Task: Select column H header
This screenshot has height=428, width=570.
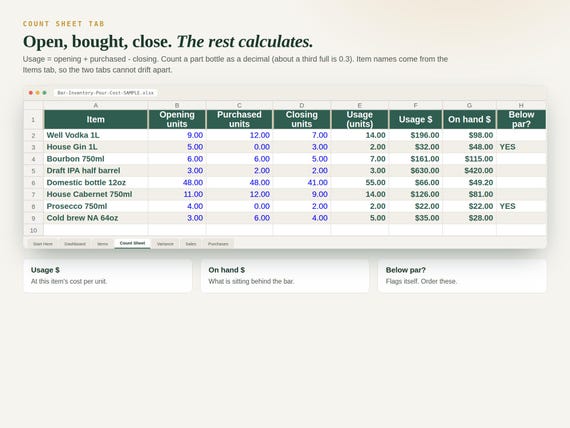Action: [x=521, y=105]
